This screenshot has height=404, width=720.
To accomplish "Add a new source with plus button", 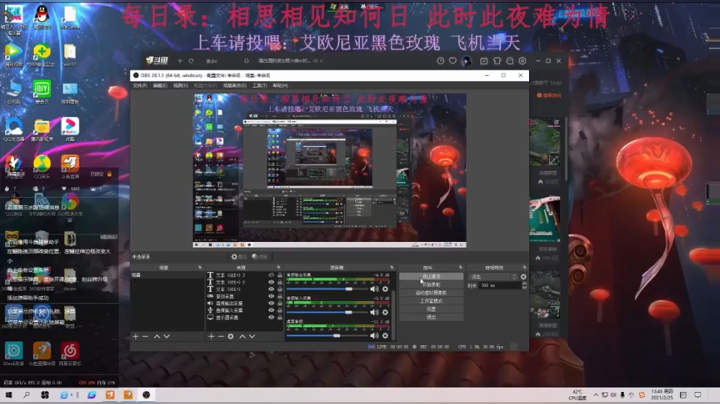I will click(211, 337).
